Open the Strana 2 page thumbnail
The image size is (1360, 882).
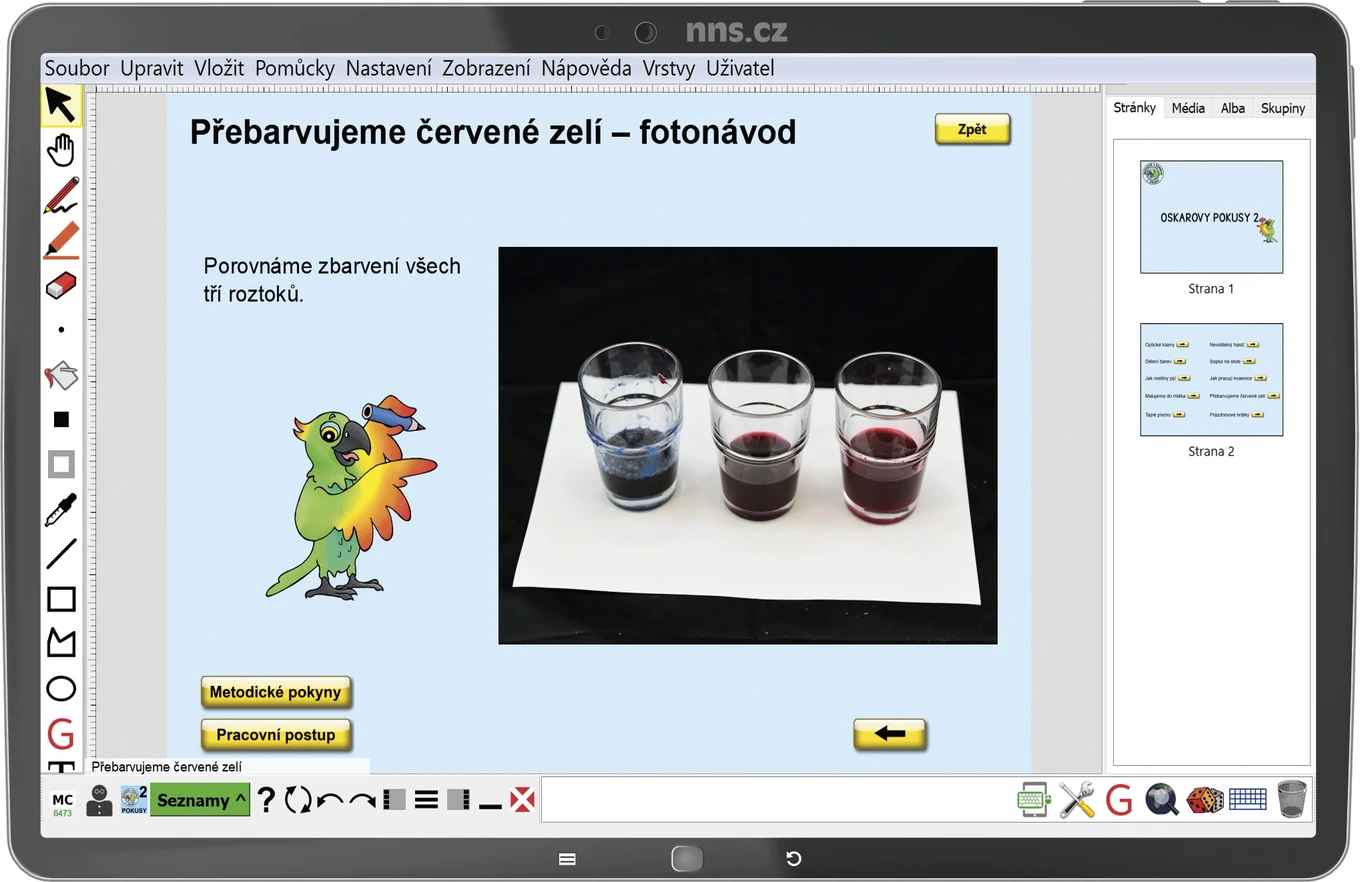tap(1211, 379)
